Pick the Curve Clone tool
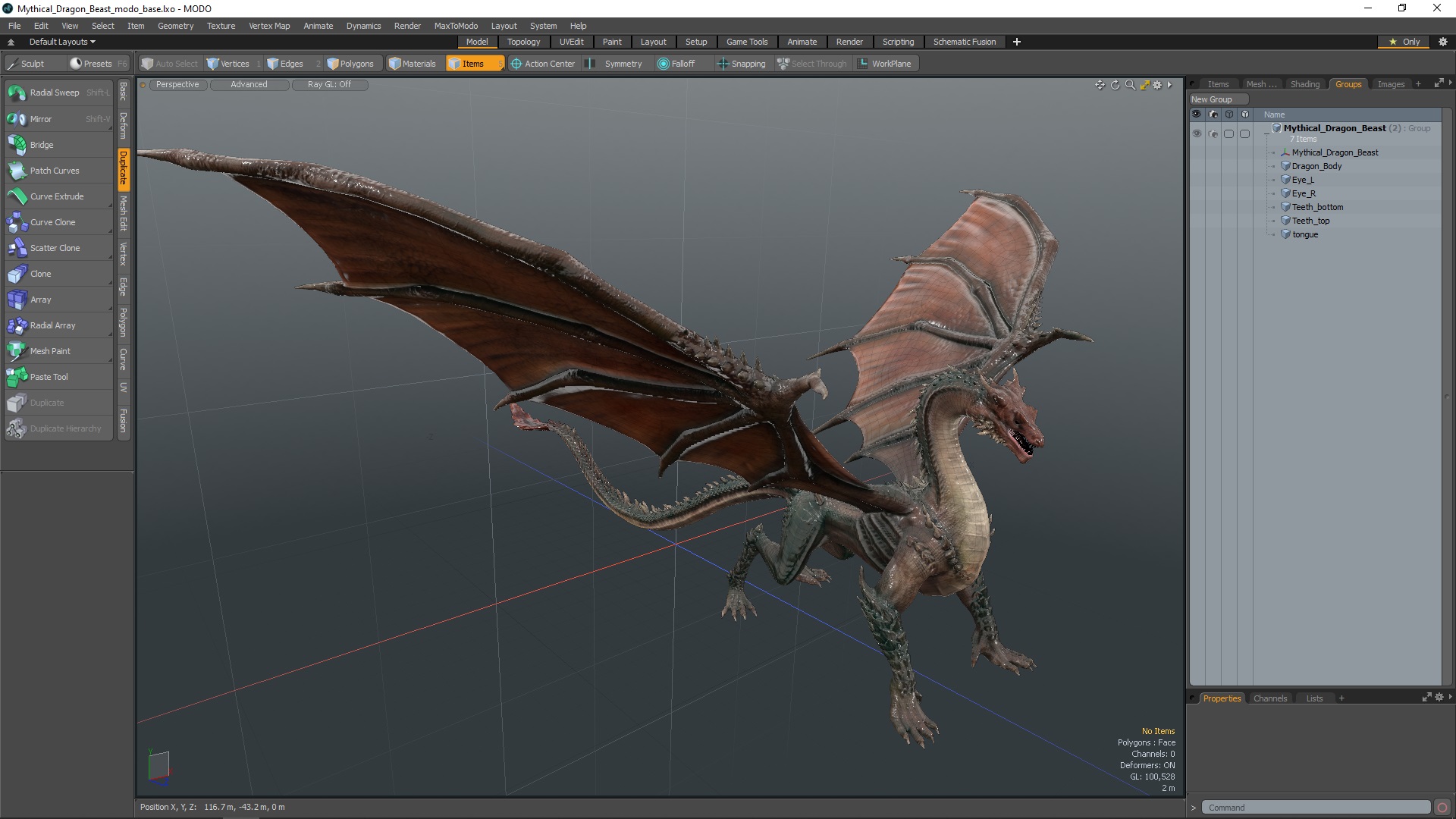 pos(58,222)
